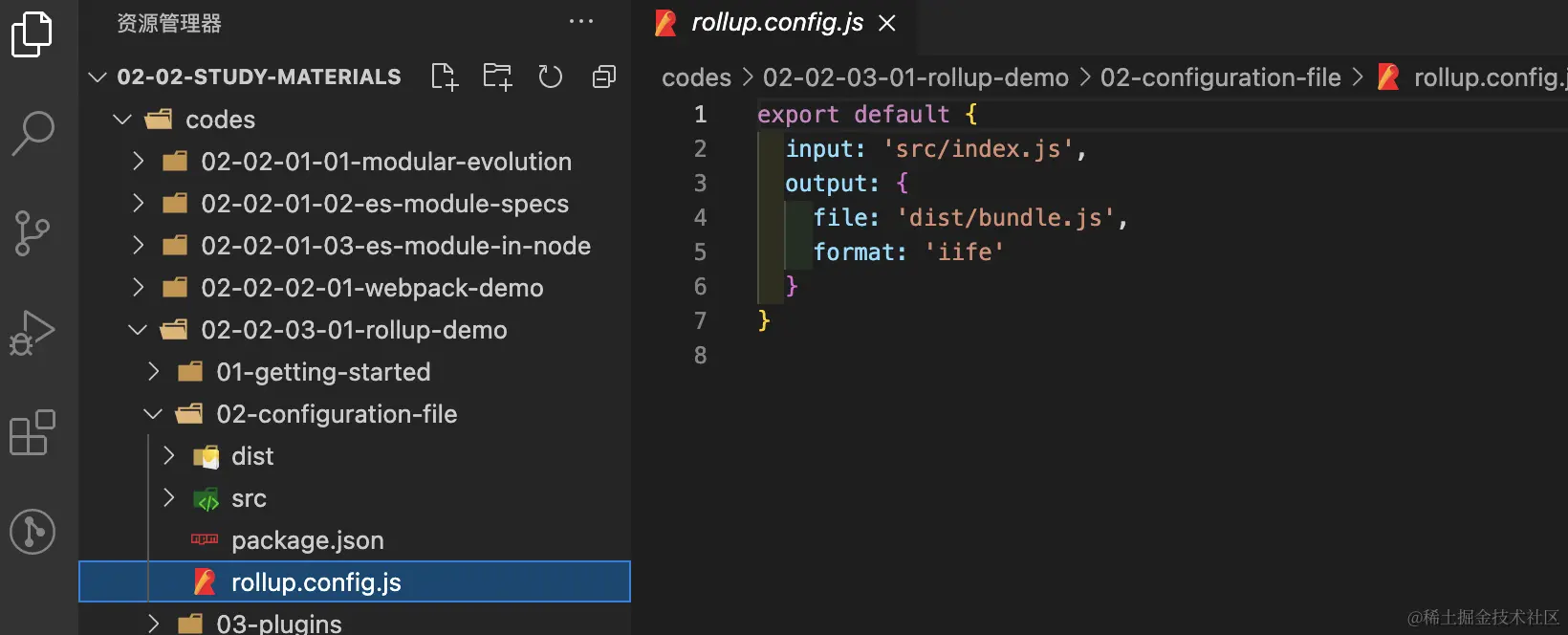
Task: Click the 'dist/bundle.js' string in code
Action: pos(1005,218)
